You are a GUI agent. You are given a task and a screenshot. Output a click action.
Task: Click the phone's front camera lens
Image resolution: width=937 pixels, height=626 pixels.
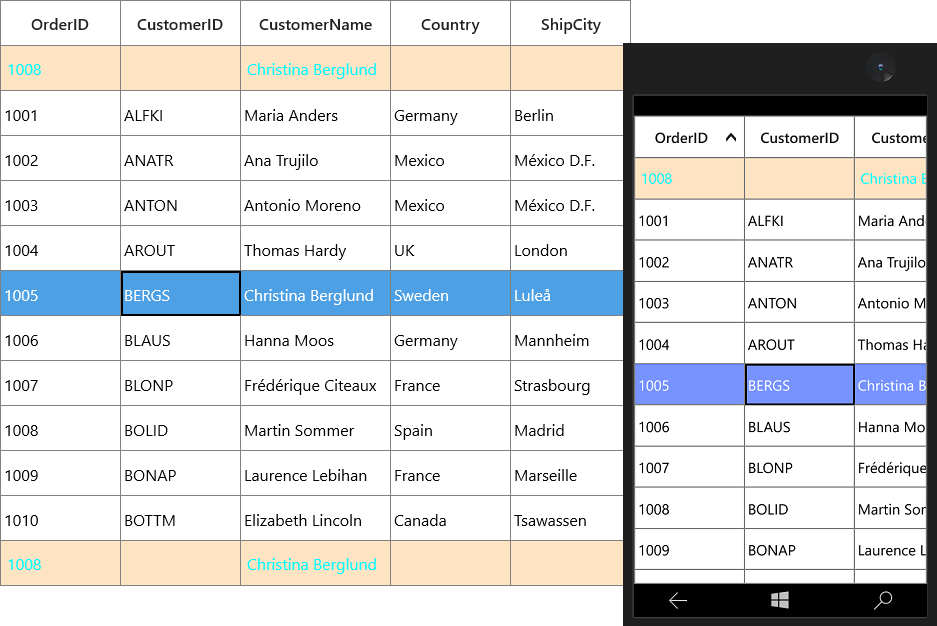[x=880, y=67]
